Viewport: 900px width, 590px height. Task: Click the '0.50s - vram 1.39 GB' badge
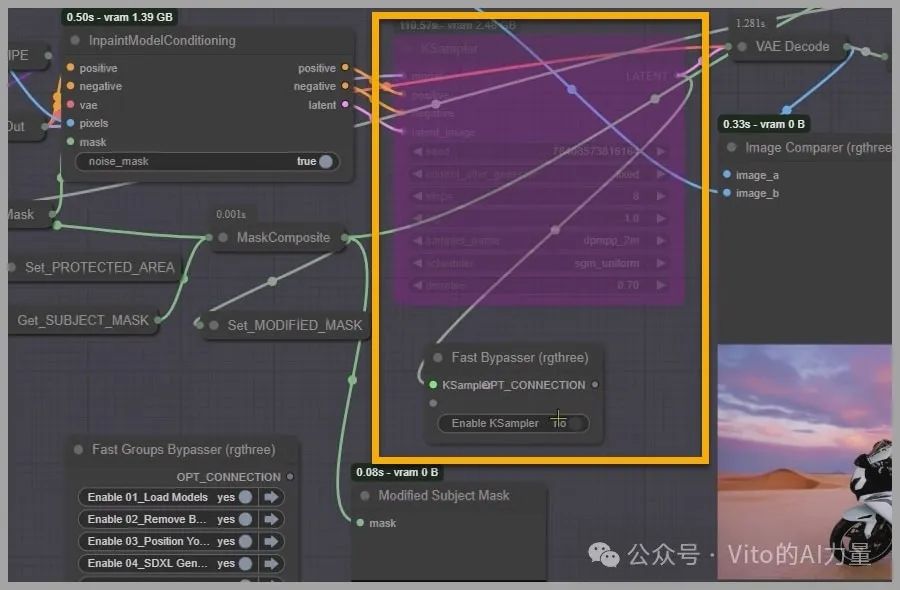coord(119,17)
